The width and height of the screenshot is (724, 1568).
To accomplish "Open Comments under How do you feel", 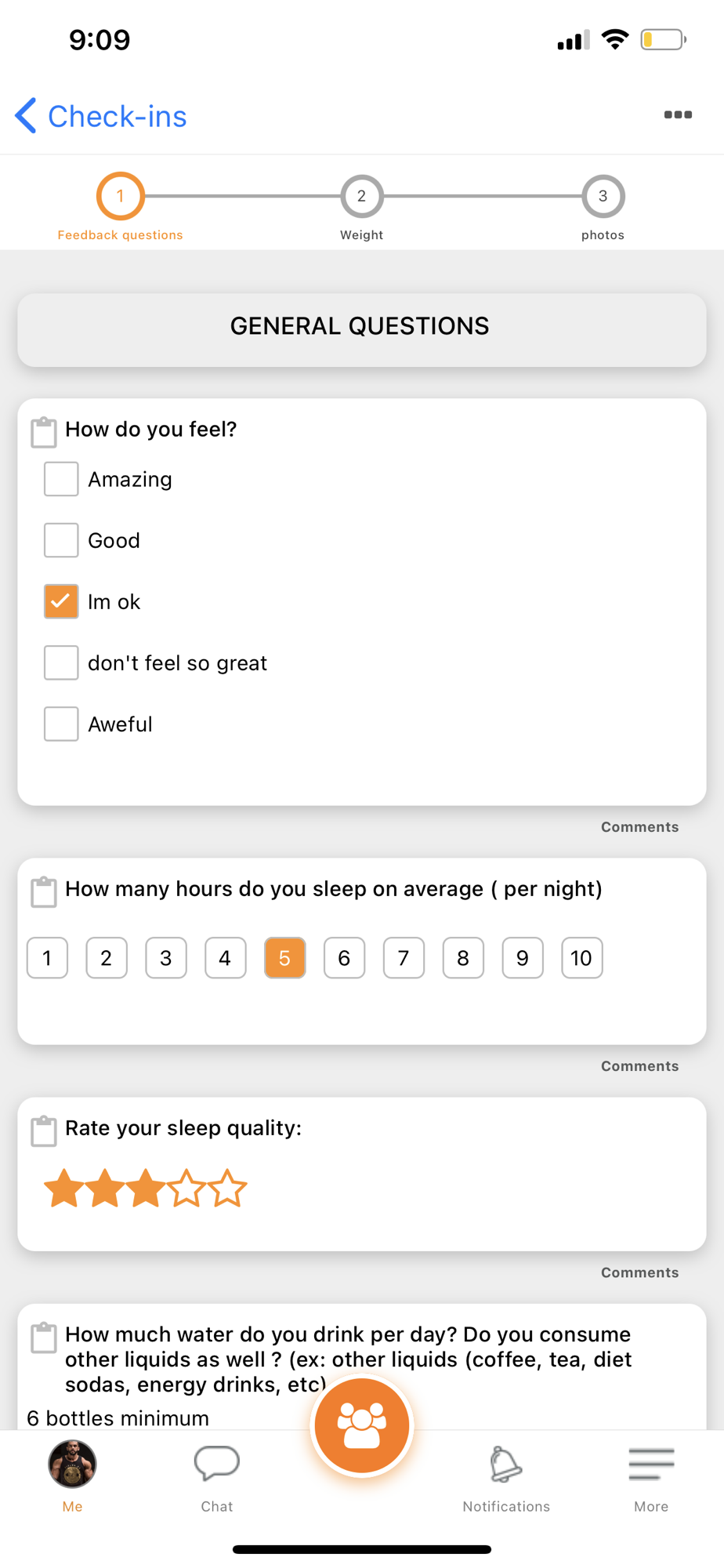I will tap(639, 827).
